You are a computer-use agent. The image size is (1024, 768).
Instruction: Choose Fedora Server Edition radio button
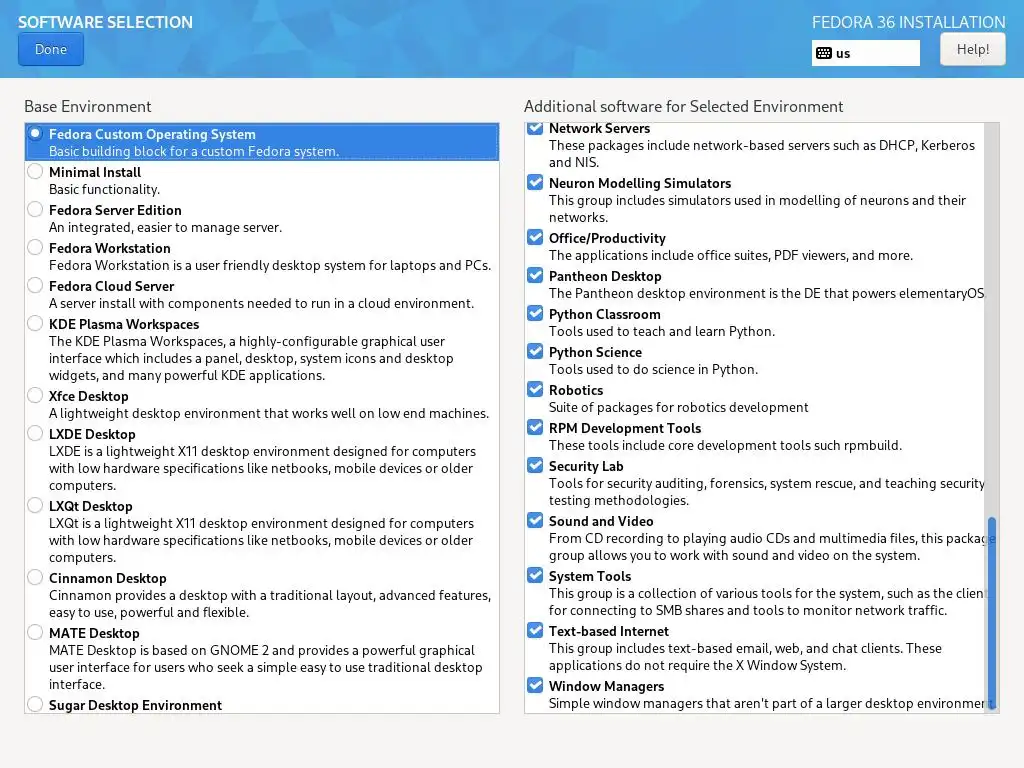click(x=35, y=210)
